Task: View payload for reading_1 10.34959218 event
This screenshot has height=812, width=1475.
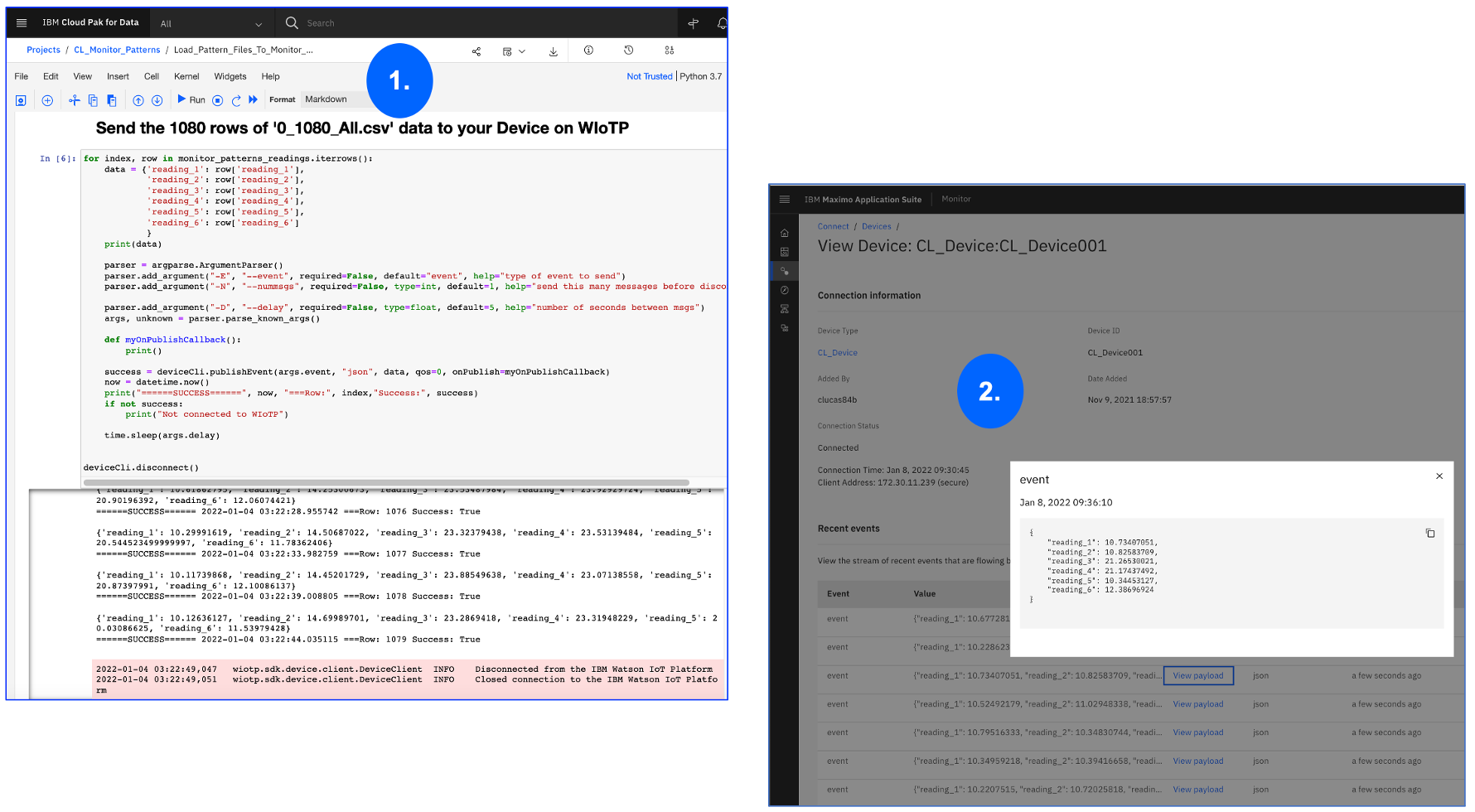Action: point(1198,761)
